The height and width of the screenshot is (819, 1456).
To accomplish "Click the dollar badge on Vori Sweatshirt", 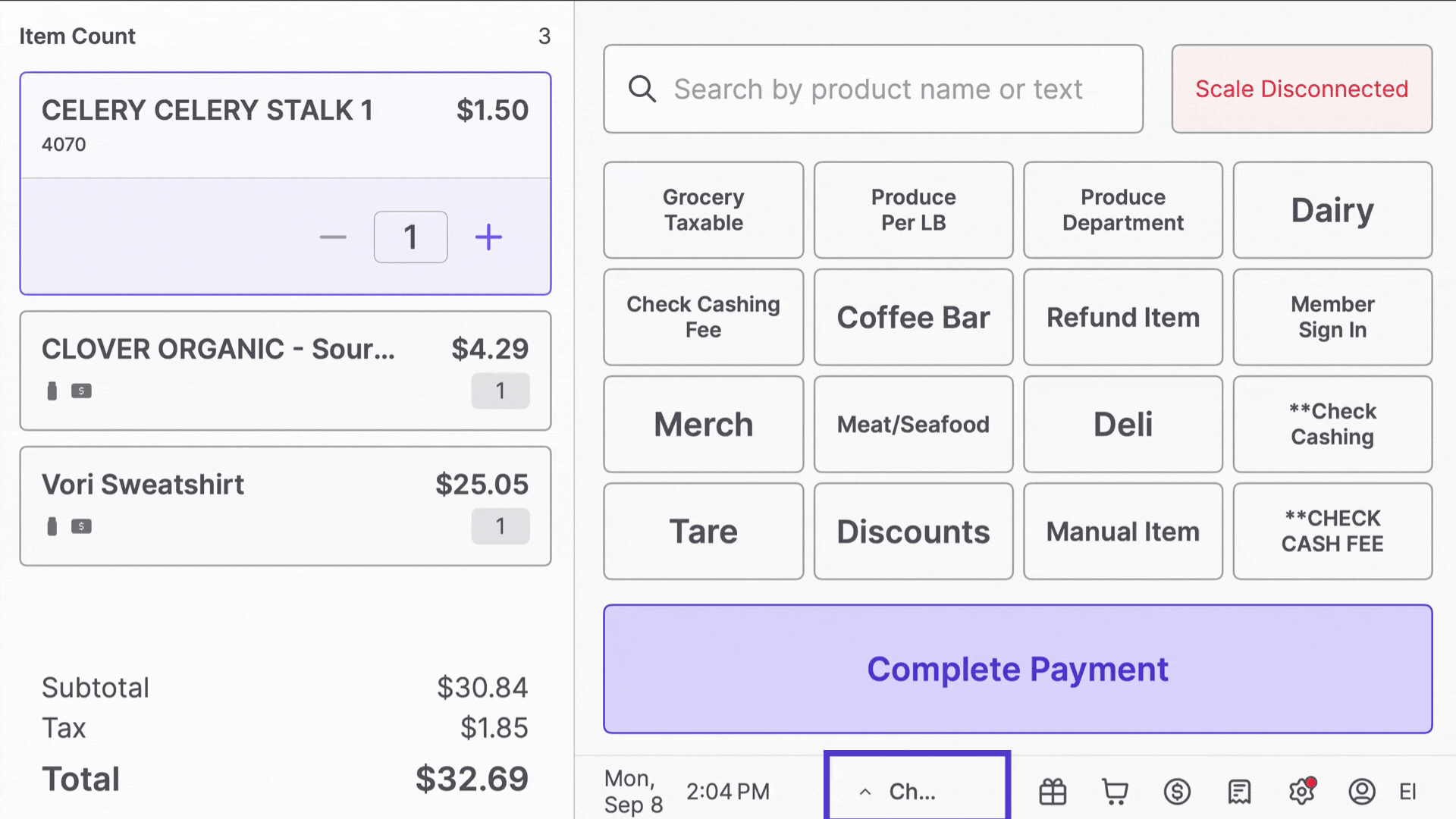I will (x=81, y=526).
